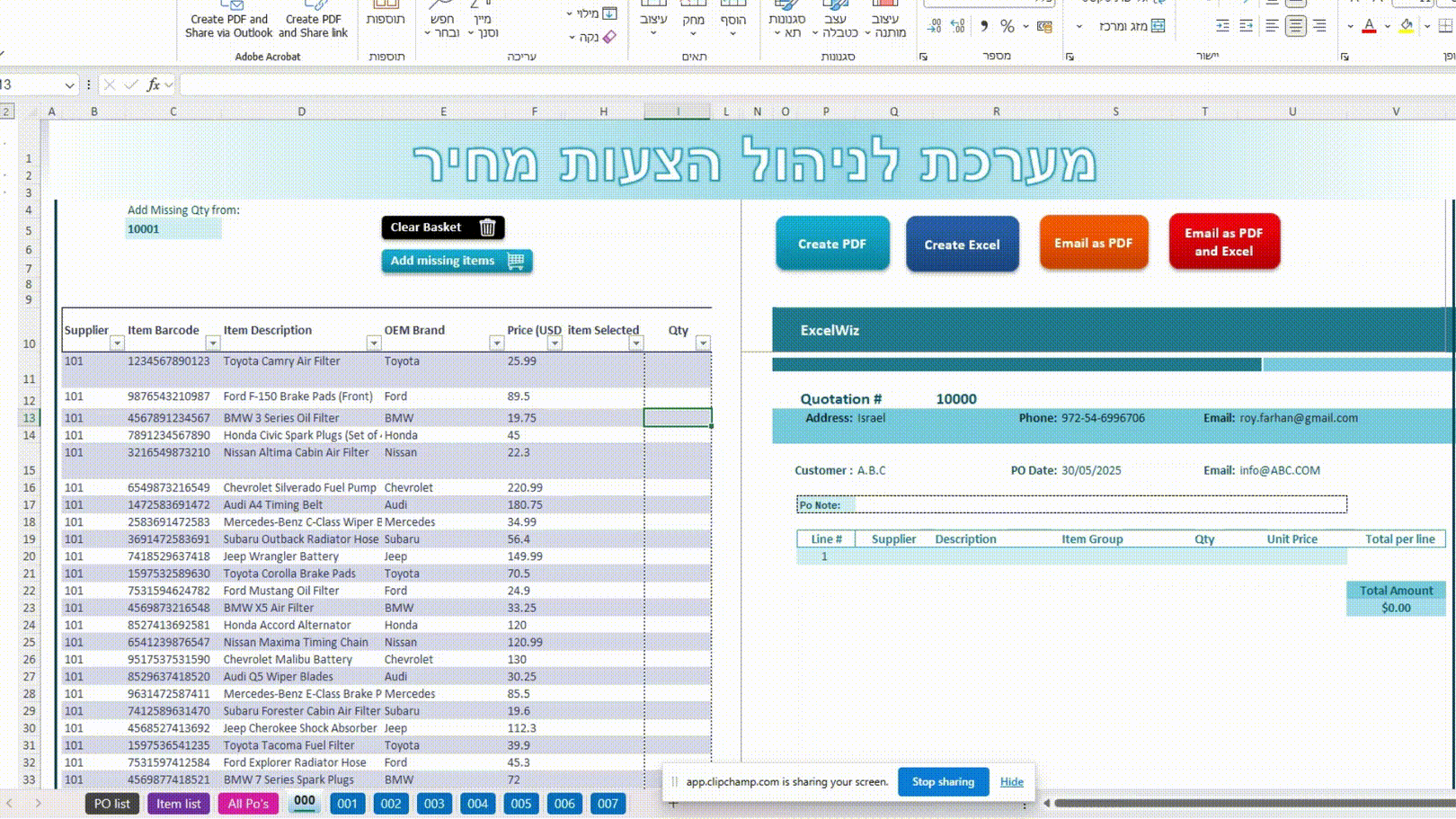Open the Qty column filter
The image size is (1456, 819).
pyautogui.click(x=703, y=343)
